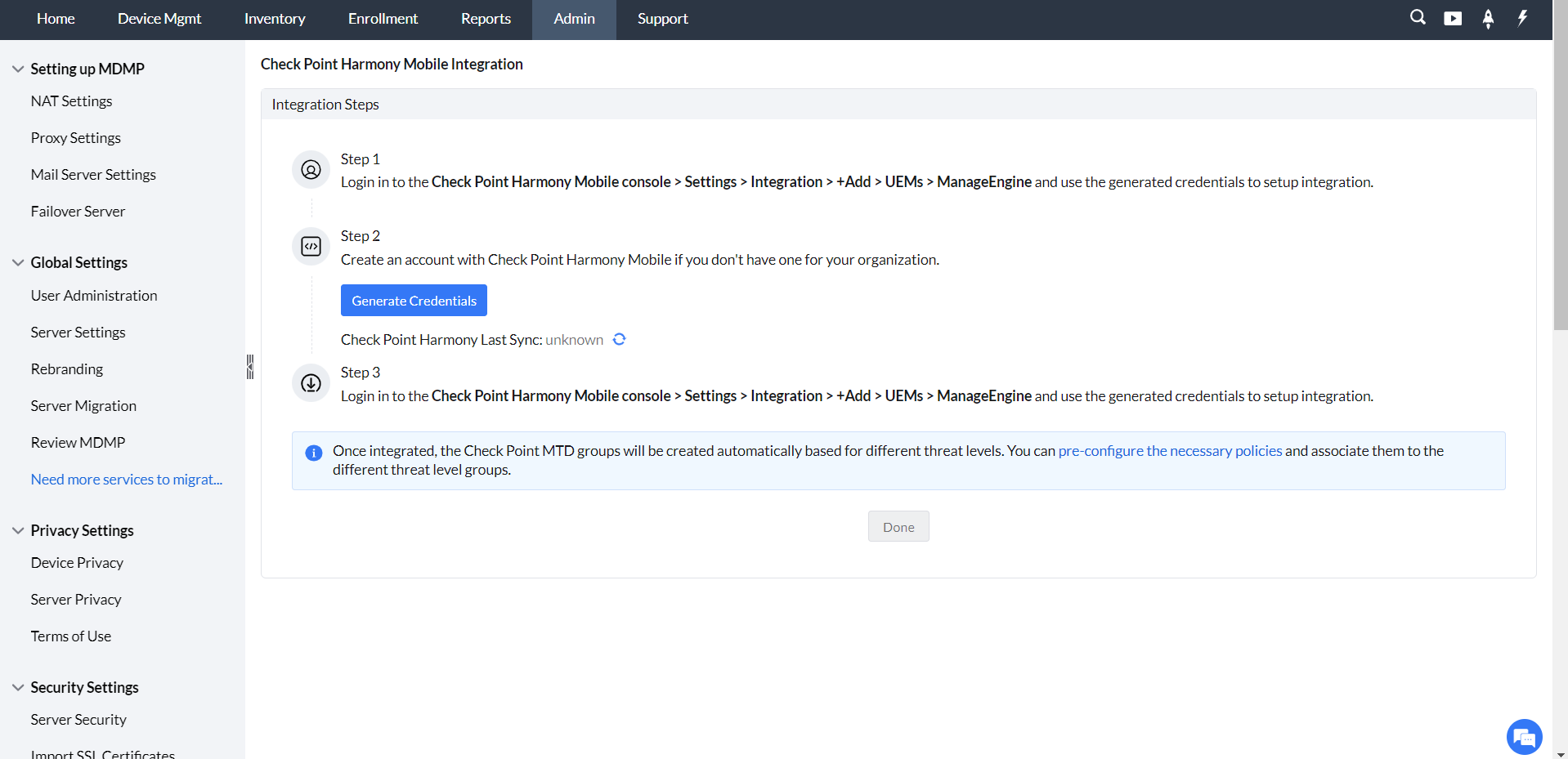Click the Step 1 account circle icon
Screen dimensions: 1568x759
click(310, 169)
